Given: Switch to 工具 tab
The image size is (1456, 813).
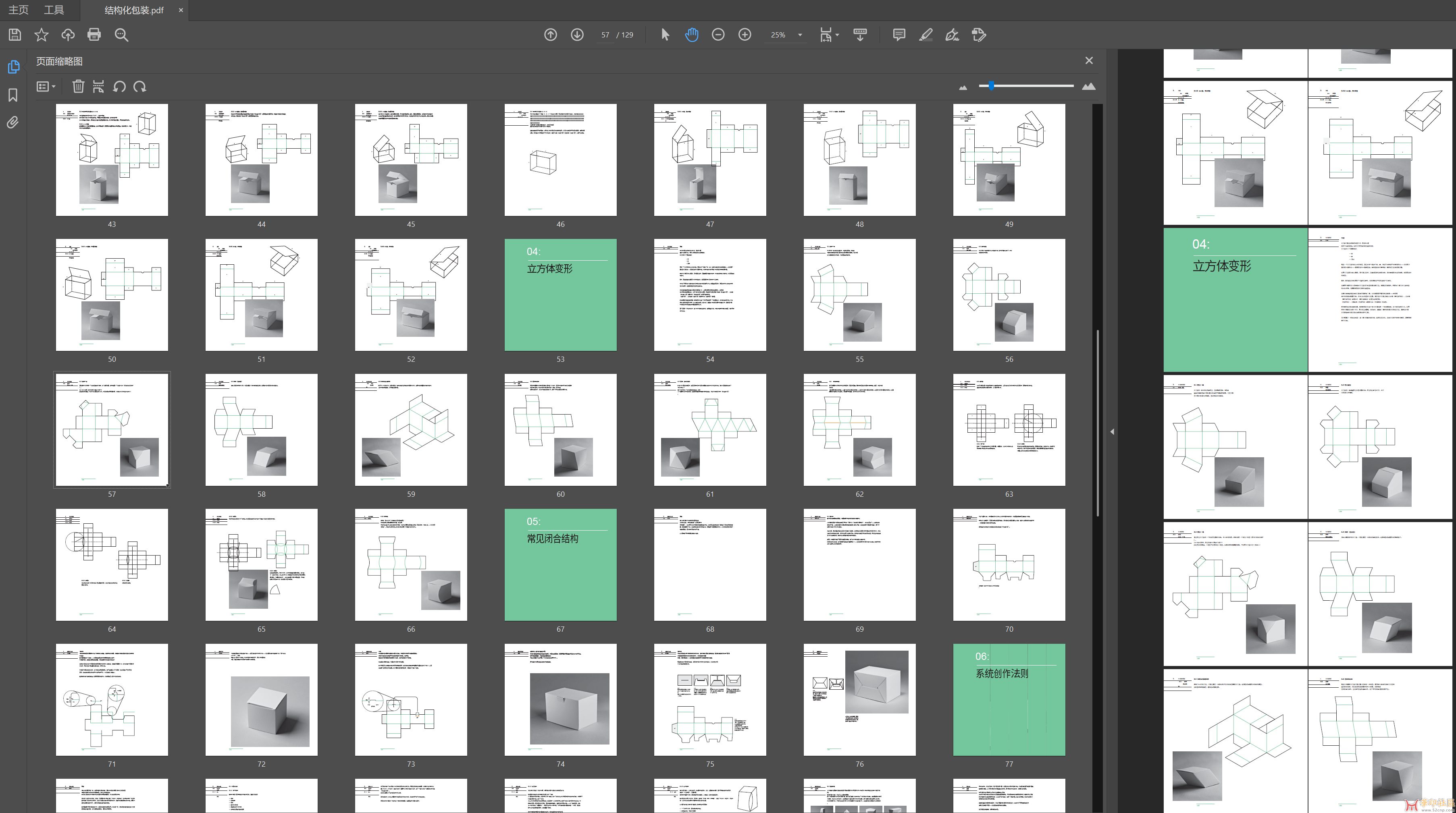Looking at the screenshot, I should pyautogui.click(x=54, y=10).
